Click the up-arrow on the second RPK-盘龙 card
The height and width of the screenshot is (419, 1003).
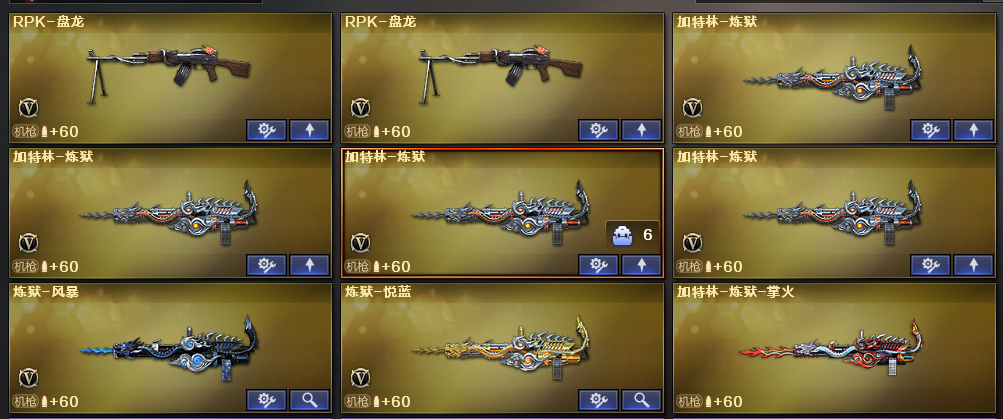coord(642,130)
